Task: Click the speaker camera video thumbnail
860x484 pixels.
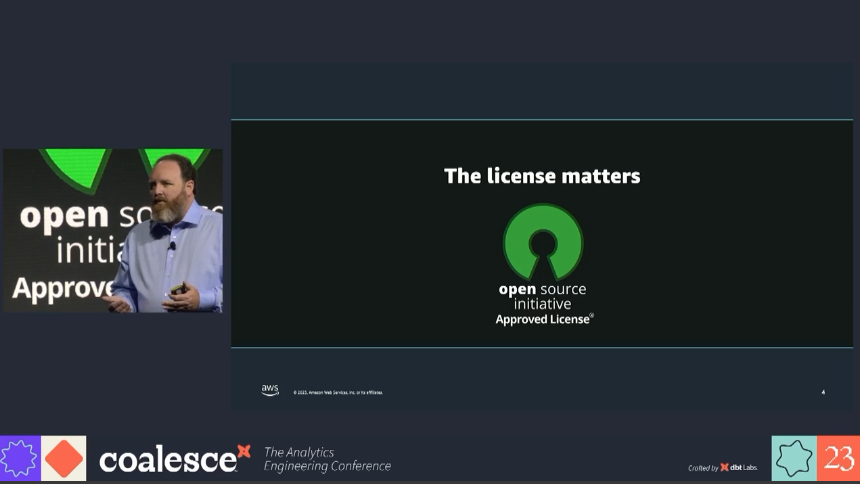Action: (x=113, y=230)
